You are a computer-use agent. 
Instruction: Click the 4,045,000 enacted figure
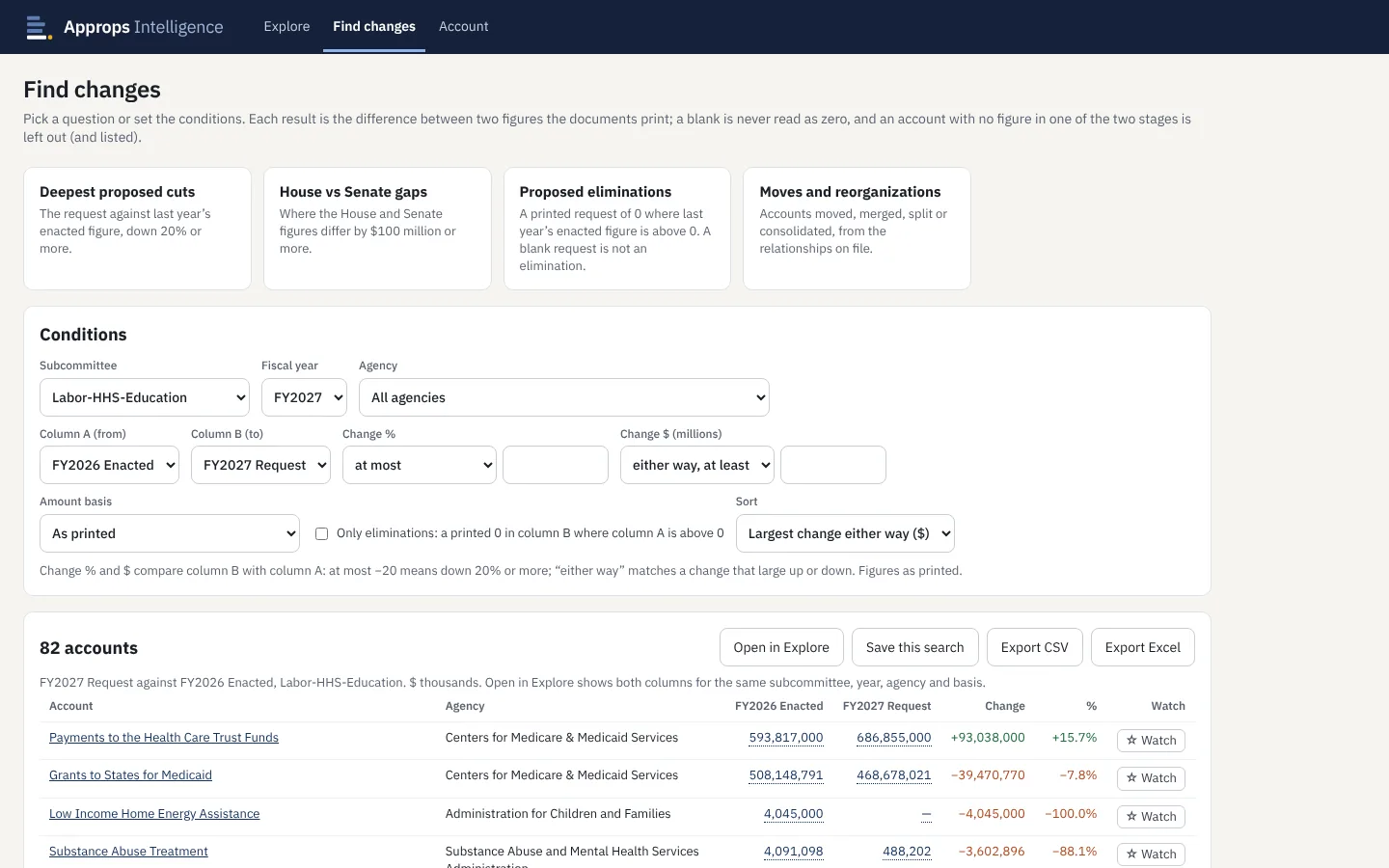tap(794, 814)
